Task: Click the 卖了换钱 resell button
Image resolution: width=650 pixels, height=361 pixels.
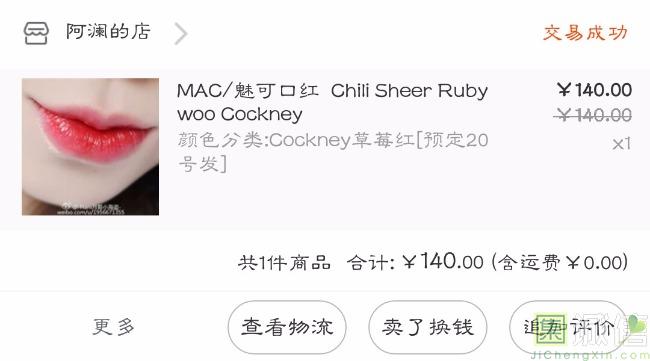Action: [428, 327]
